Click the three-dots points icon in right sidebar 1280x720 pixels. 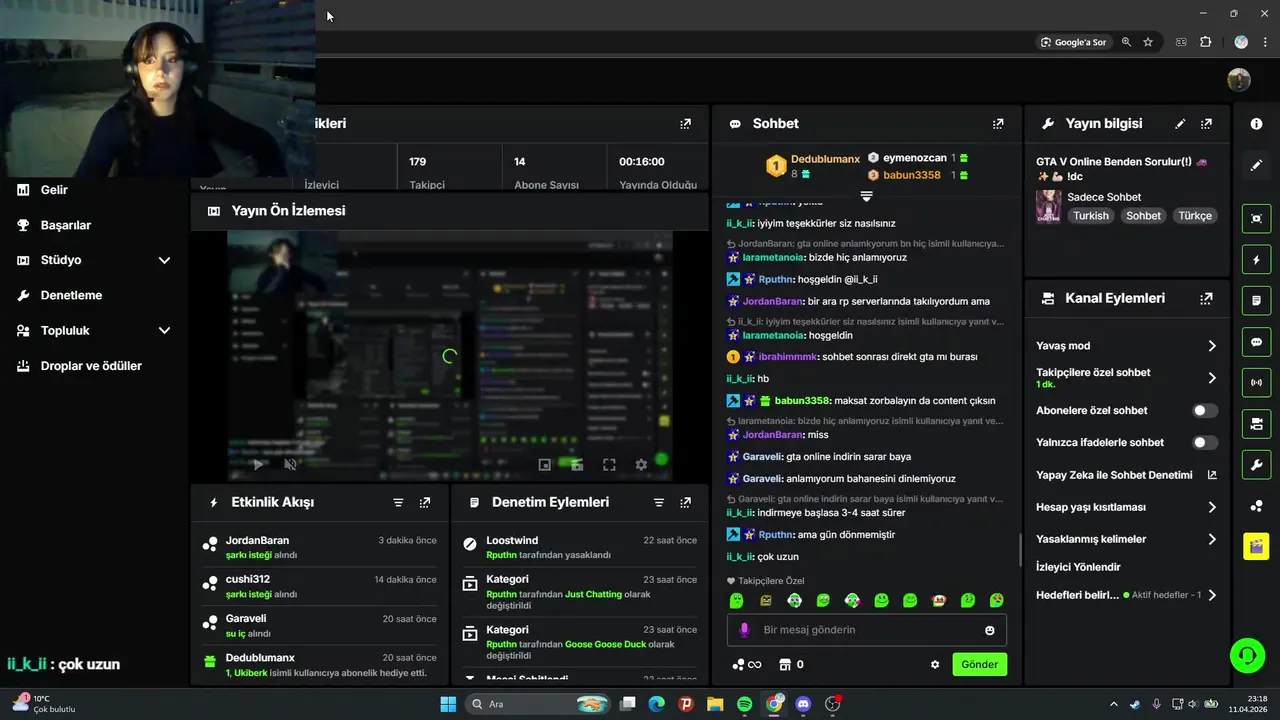1256,506
